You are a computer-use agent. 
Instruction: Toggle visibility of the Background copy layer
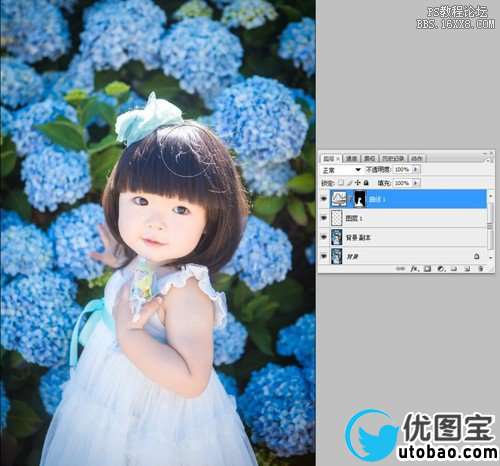324,237
